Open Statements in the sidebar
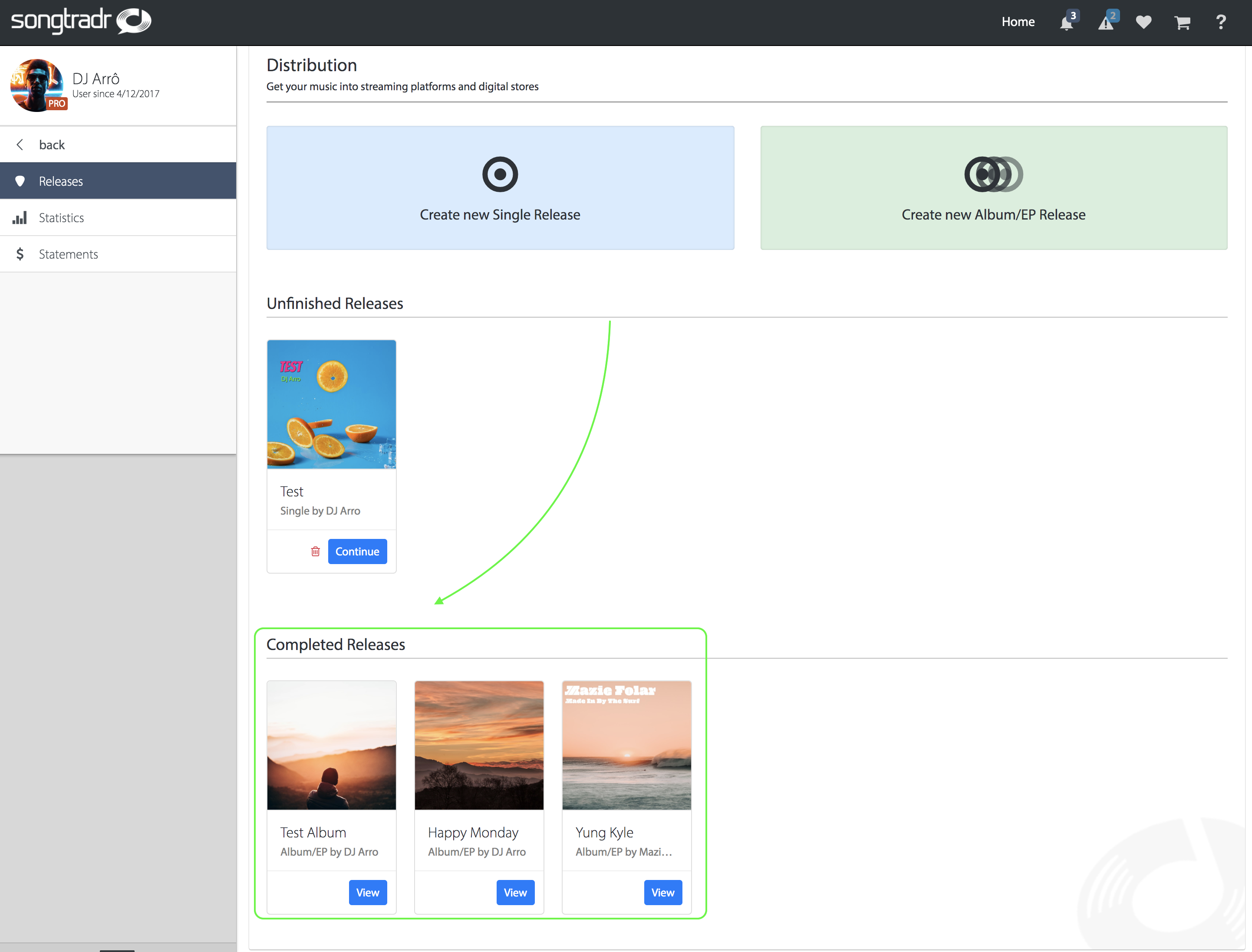Image resolution: width=1252 pixels, height=952 pixels. [x=118, y=254]
